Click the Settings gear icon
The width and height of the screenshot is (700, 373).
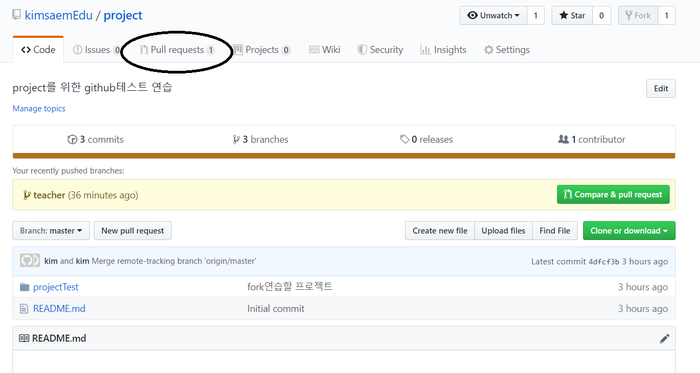pyautogui.click(x=489, y=50)
